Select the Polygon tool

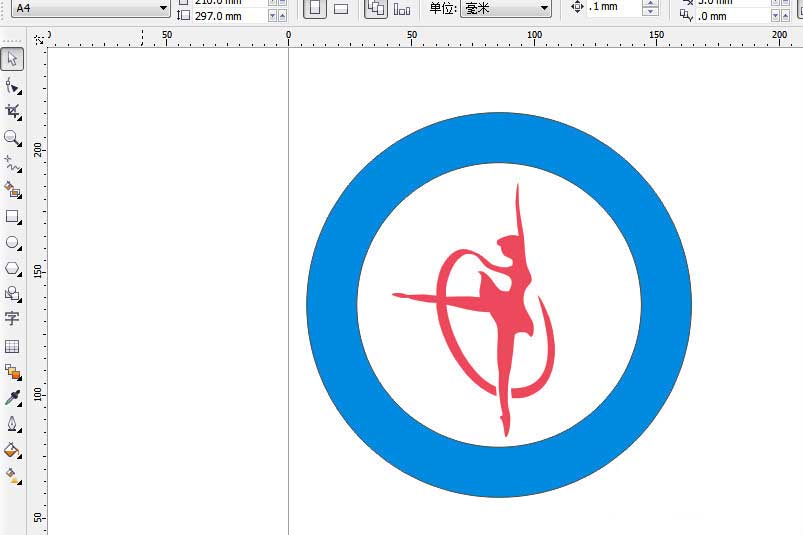coord(12,268)
